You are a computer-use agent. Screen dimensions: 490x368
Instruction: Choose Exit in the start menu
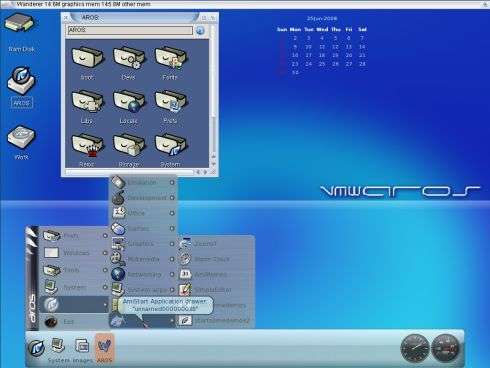coord(75,322)
